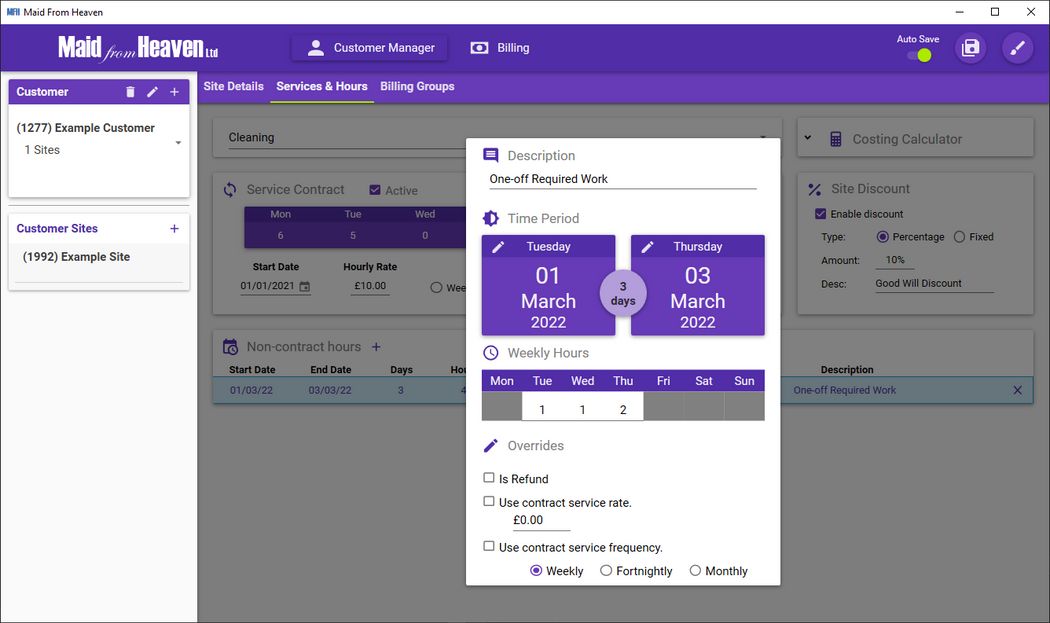The width and height of the screenshot is (1050, 623).
Task: Delete customer using trash icon
Action: 130,92
